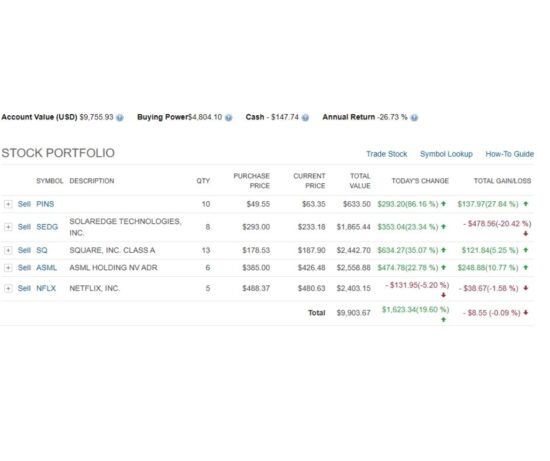The height and width of the screenshot is (461, 550).
Task: Click the PURCHASE PRICE column header
Action: 251,181
